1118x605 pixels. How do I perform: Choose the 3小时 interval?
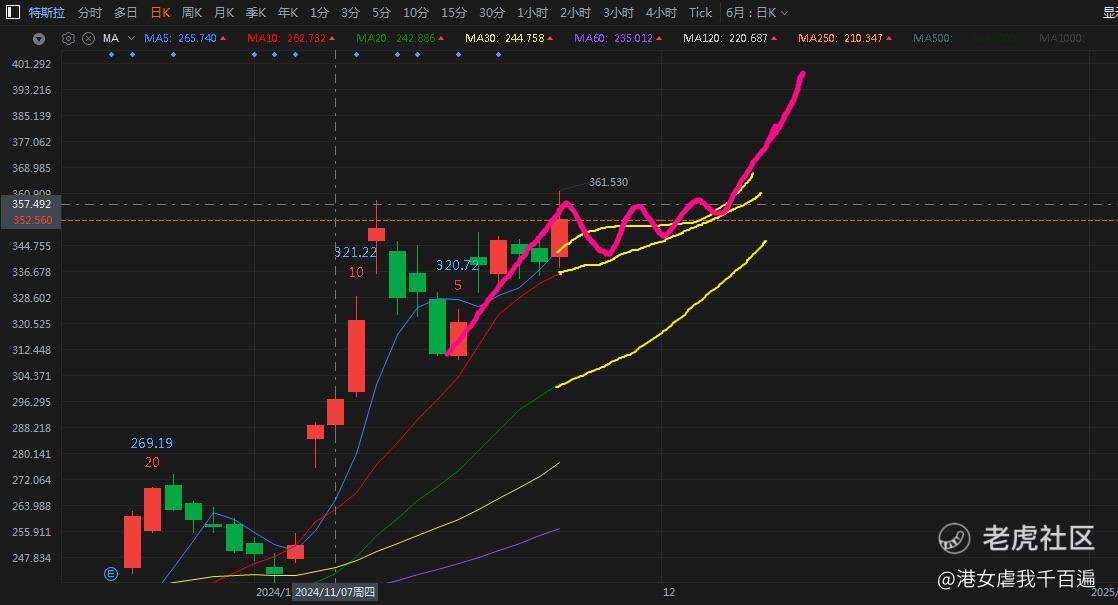point(618,13)
